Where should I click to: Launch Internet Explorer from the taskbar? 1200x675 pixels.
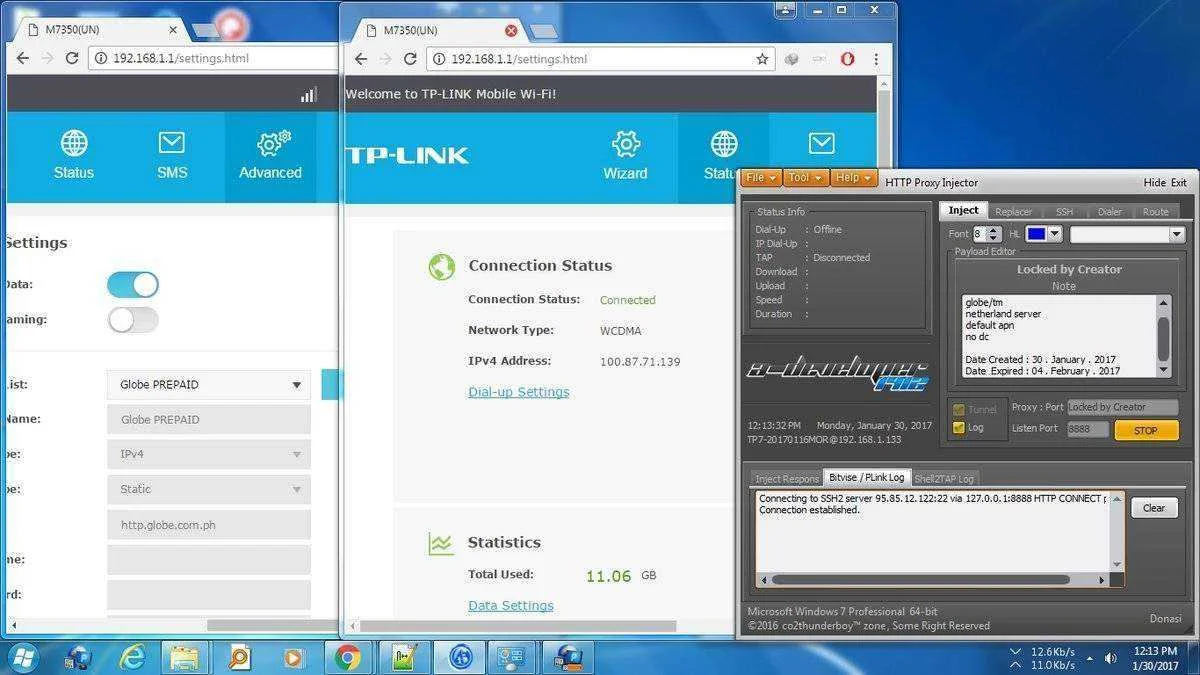[132, 657]
